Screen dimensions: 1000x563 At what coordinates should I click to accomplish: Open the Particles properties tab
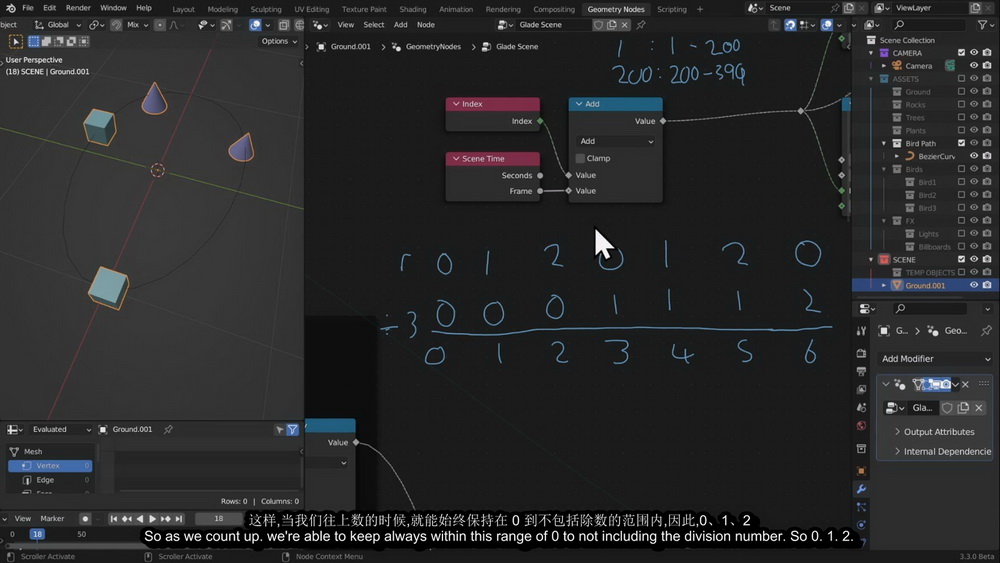tap(861, 507)
